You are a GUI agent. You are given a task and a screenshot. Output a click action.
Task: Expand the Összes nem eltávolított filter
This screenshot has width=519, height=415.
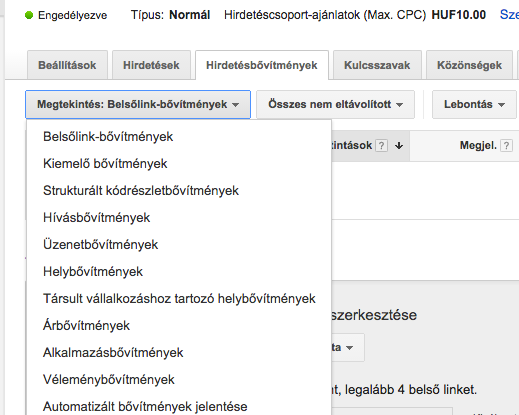pos(335,104)
